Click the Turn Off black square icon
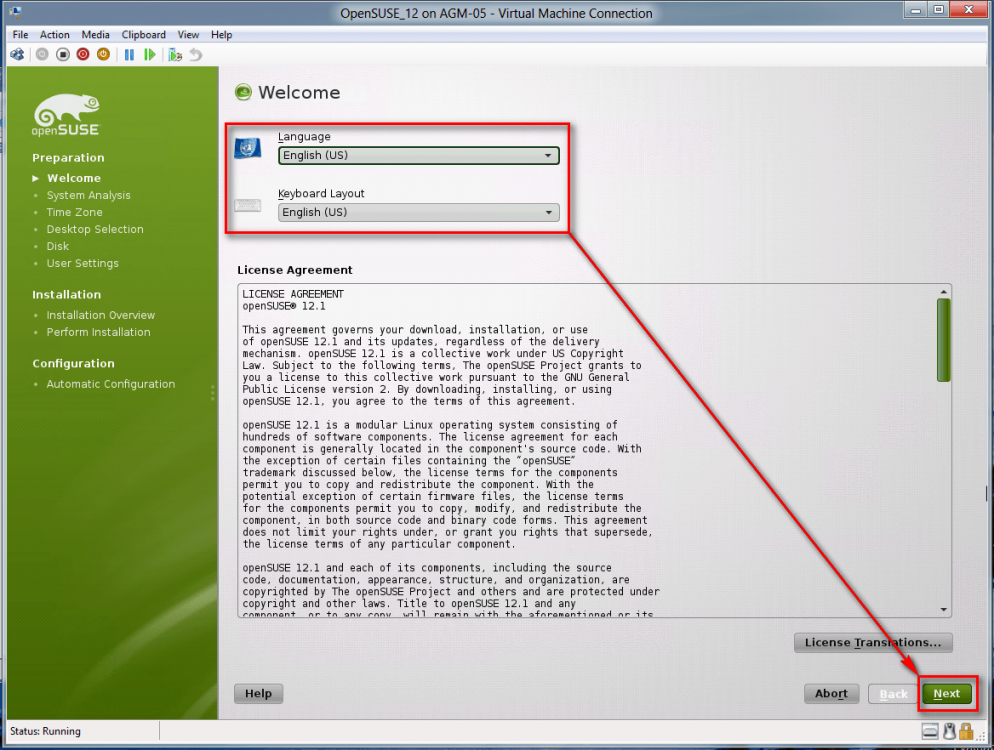Screen dimensions: 994x750 (62, 55)
